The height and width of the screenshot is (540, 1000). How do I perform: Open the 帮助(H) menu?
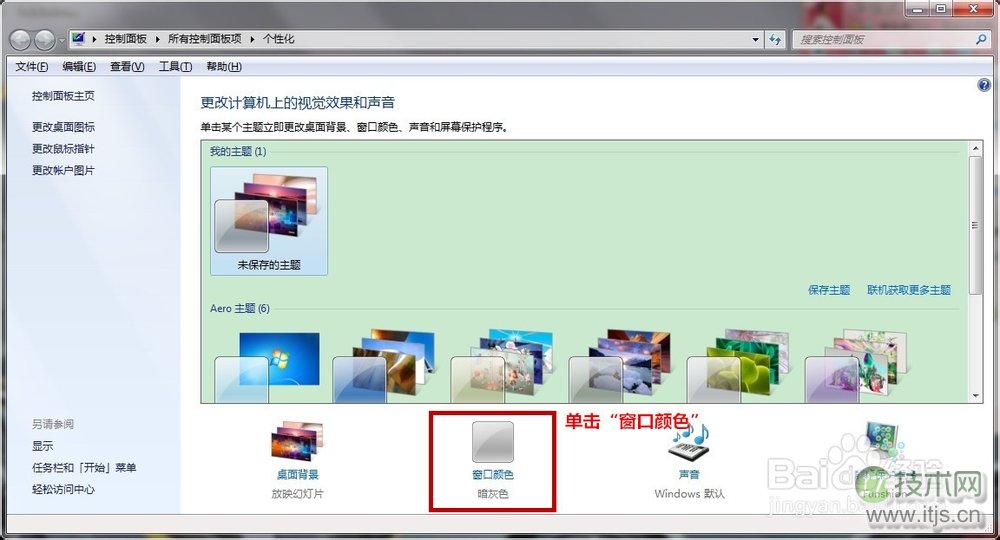click(x=224, y=66)
